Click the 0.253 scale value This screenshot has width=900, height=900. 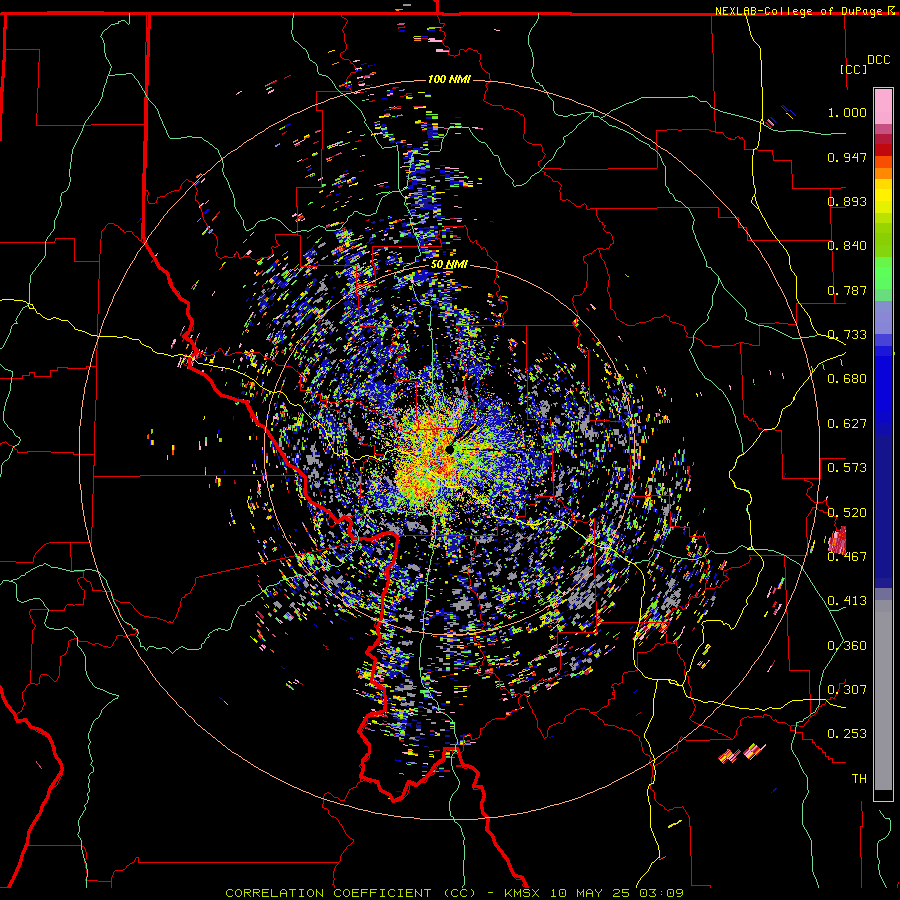(x=847, y=734)
